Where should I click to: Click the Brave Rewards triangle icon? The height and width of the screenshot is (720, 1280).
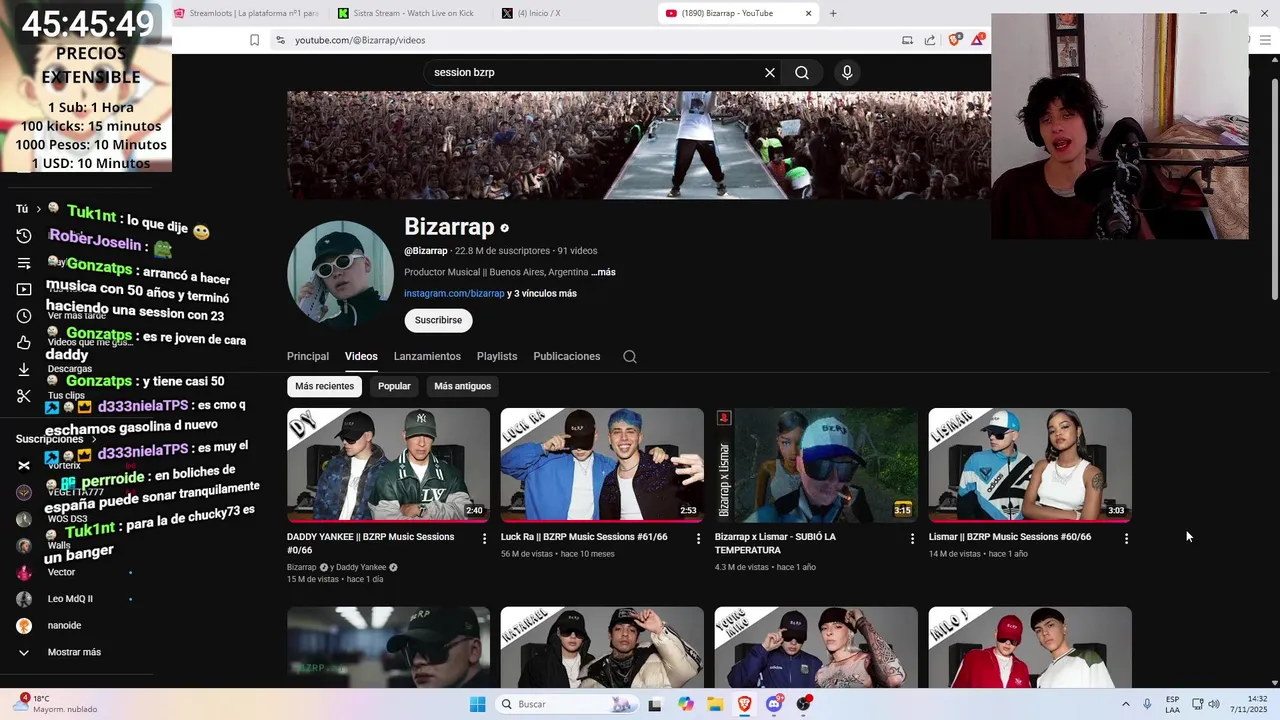977,40
